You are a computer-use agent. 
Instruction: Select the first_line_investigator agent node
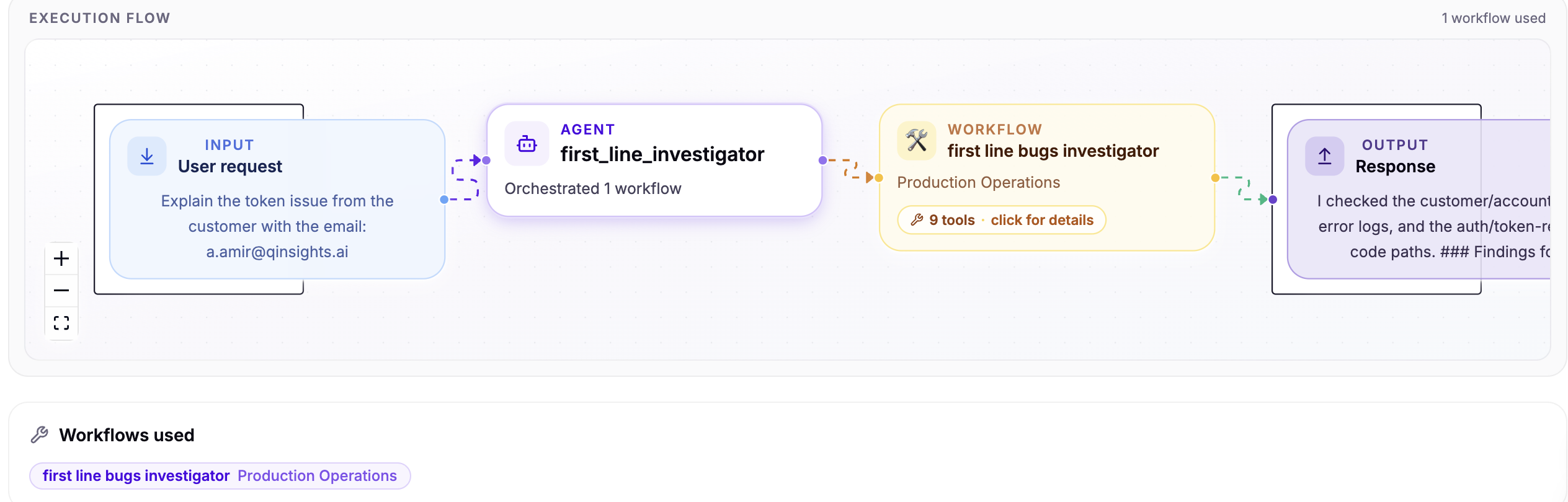tap(654, 161)
